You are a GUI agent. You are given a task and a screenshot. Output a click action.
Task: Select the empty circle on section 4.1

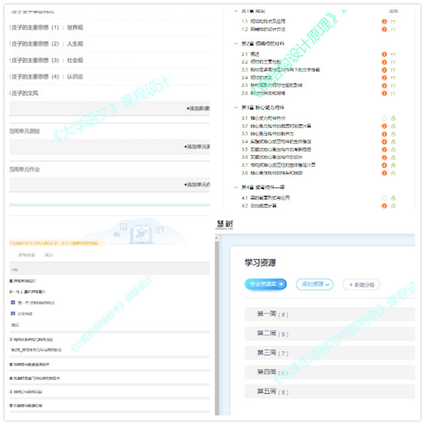(x=384, y=198)
